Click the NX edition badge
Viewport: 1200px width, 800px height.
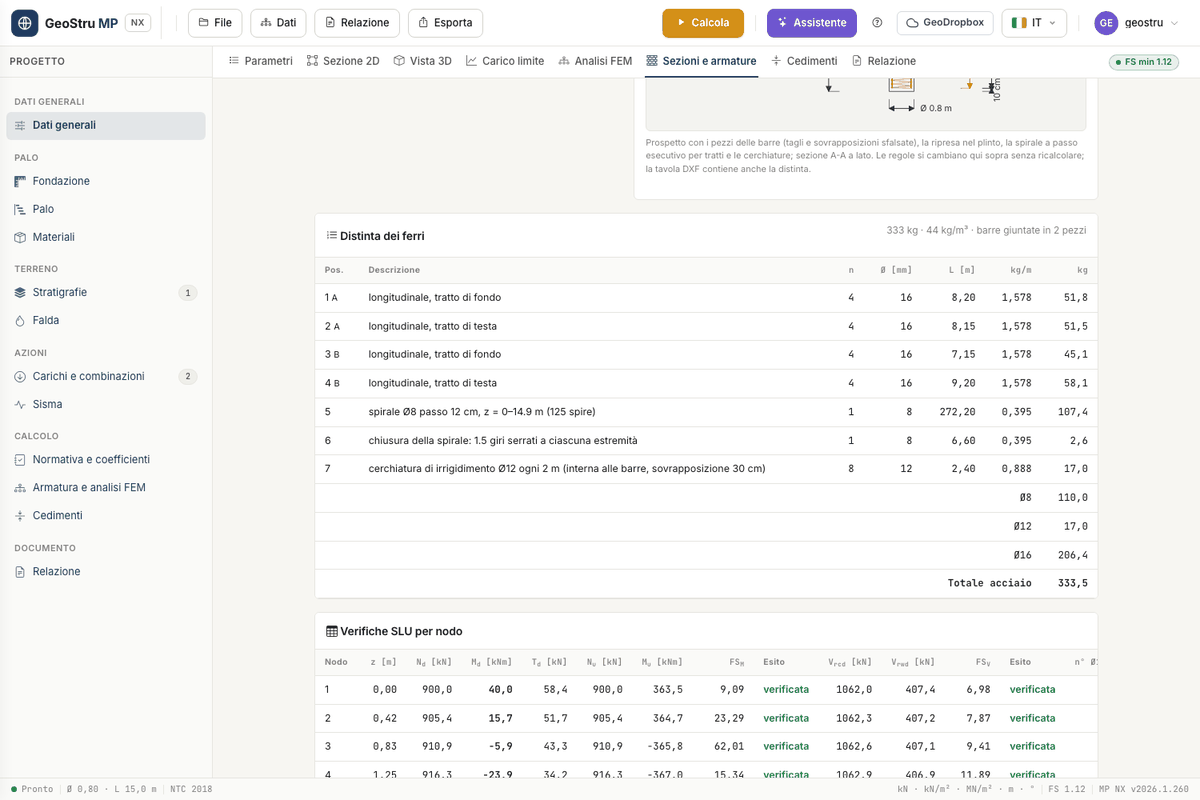[x=137, y=23]
